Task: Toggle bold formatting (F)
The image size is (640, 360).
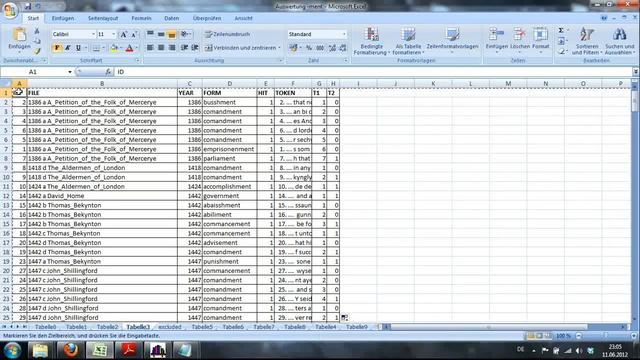Action: pyautogui.click(x=57, y=48)
